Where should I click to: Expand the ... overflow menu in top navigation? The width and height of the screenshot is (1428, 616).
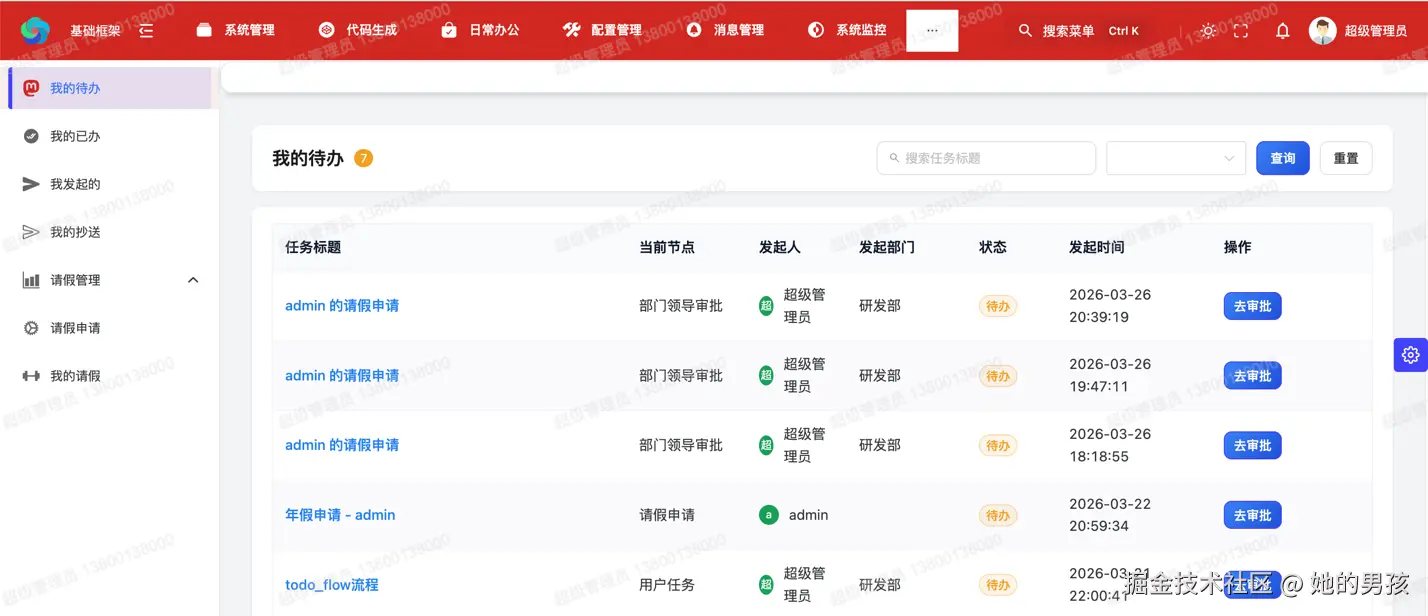(931, 29)
